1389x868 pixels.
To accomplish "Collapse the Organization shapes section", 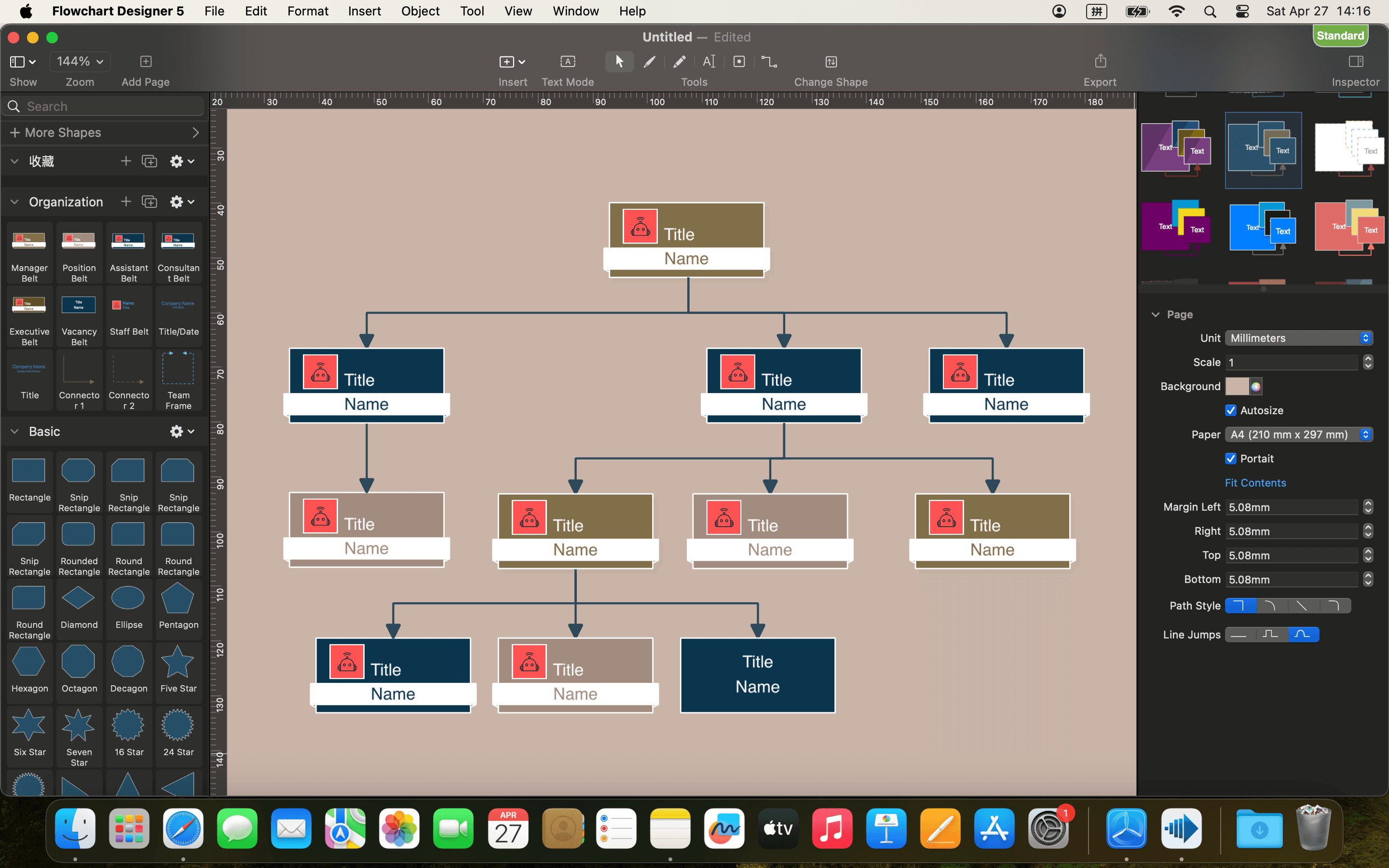I will coord(14,202).
